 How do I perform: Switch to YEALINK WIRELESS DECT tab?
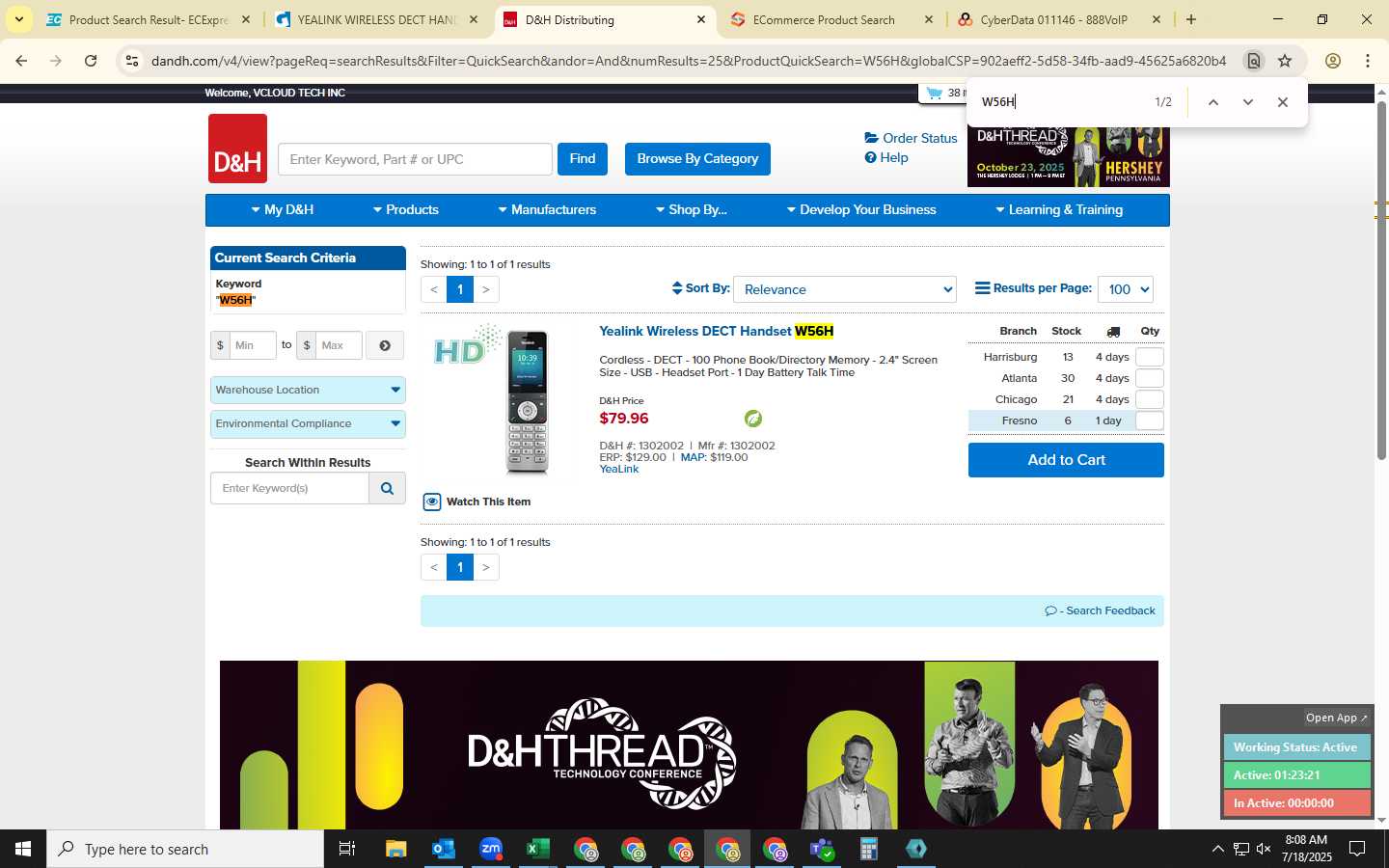(376, 19)
